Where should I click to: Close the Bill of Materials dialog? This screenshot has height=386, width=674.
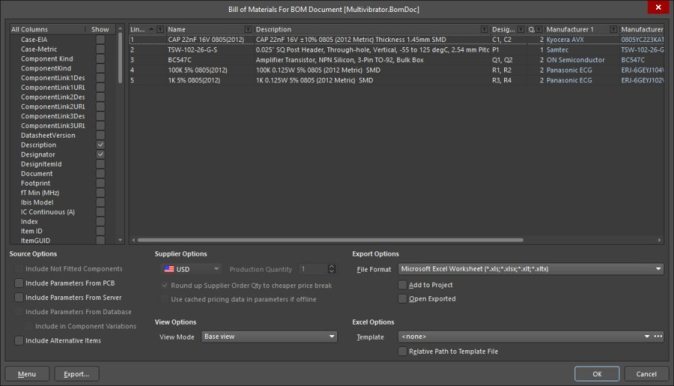click(x=658, y=7)
